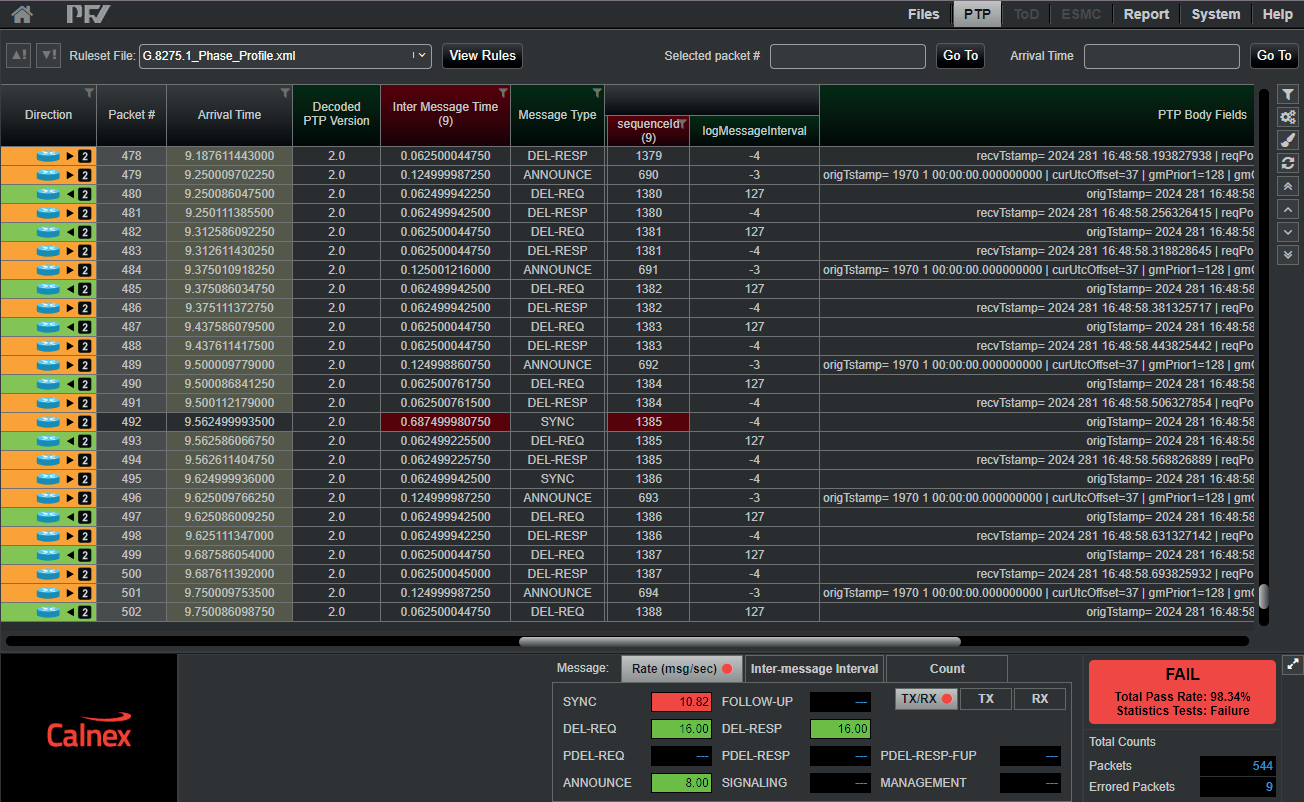Click the Selected packet # input field
This screenshot has width=1304, height=802.
point(847,56)
